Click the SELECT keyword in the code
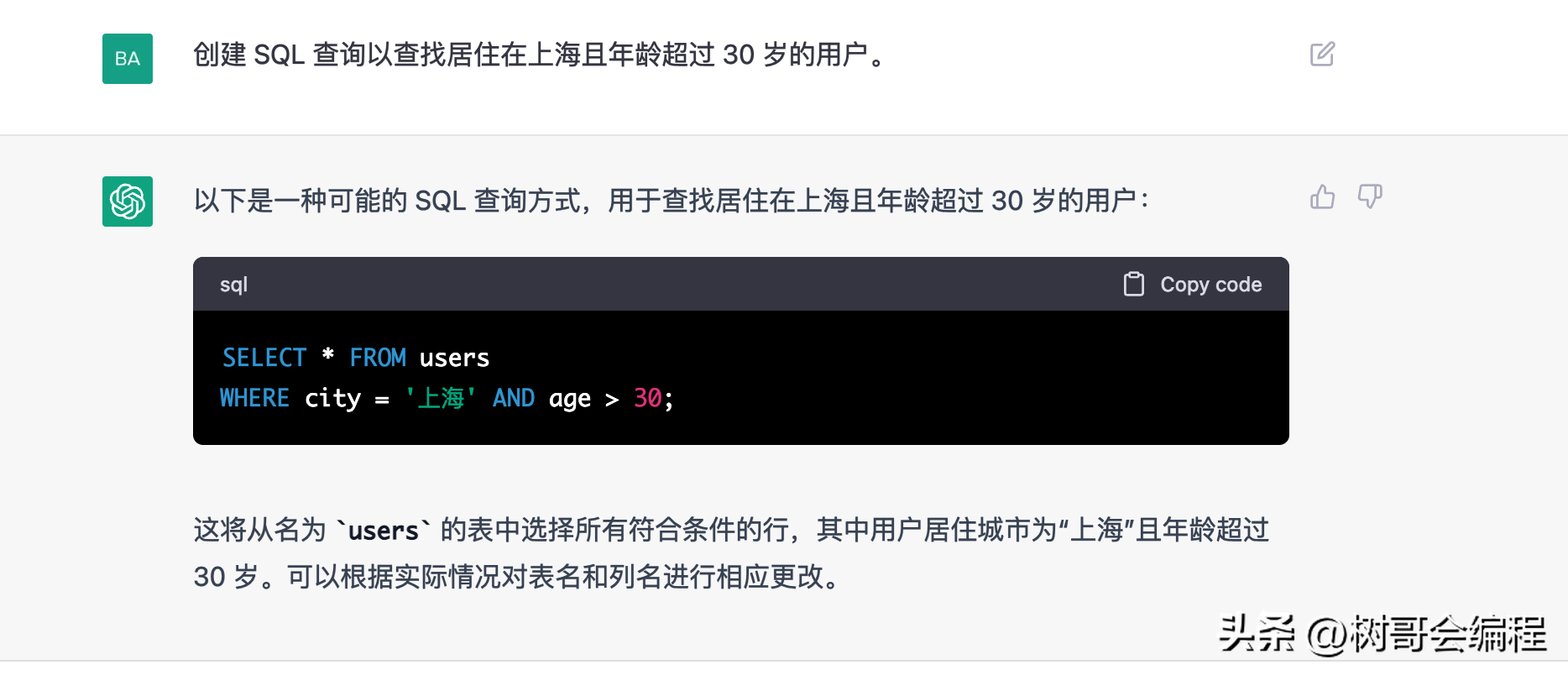Image resolution: width=1568 pixels, height=675 pixels. 264,357
